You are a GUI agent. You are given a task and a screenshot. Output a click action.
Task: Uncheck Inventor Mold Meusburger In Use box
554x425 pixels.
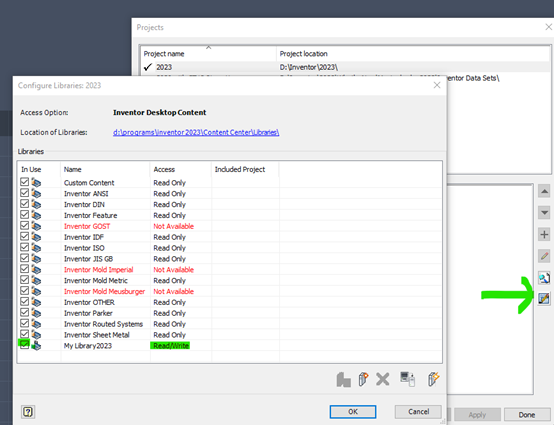[x=24, y=290]
